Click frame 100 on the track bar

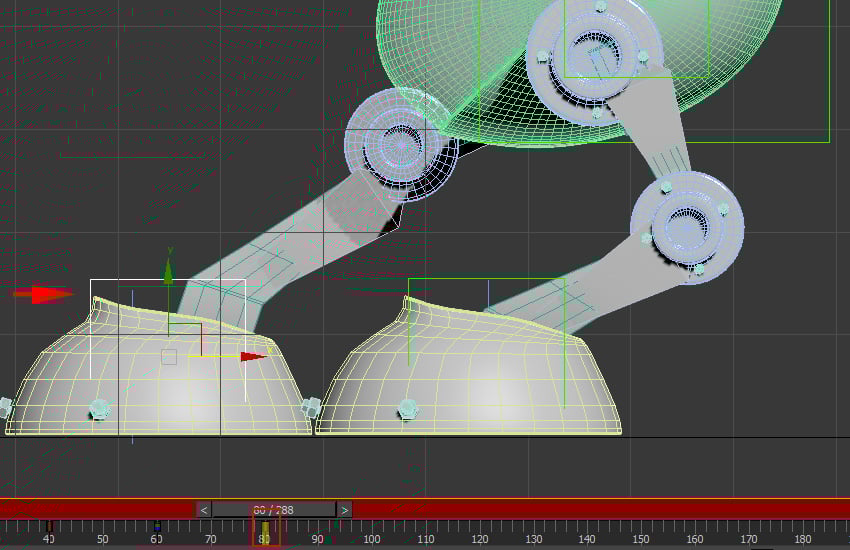coord(371,539)
